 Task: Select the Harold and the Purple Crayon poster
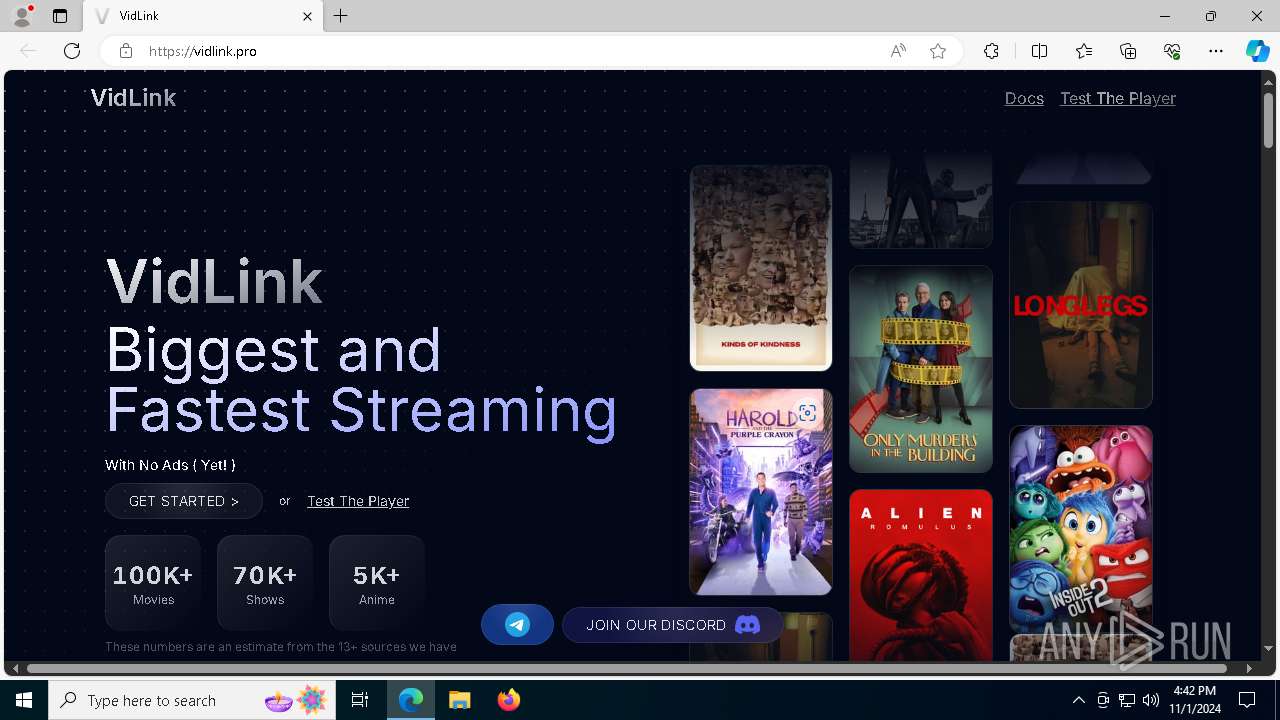pos(761,492)
